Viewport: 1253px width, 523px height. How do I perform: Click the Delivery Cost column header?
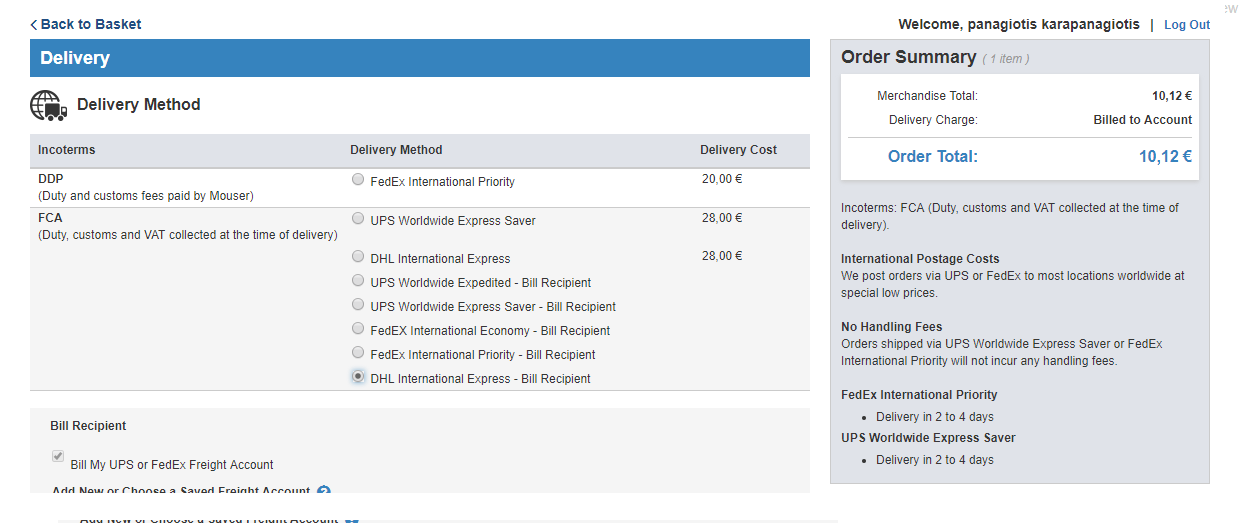[x=738, y=150]
